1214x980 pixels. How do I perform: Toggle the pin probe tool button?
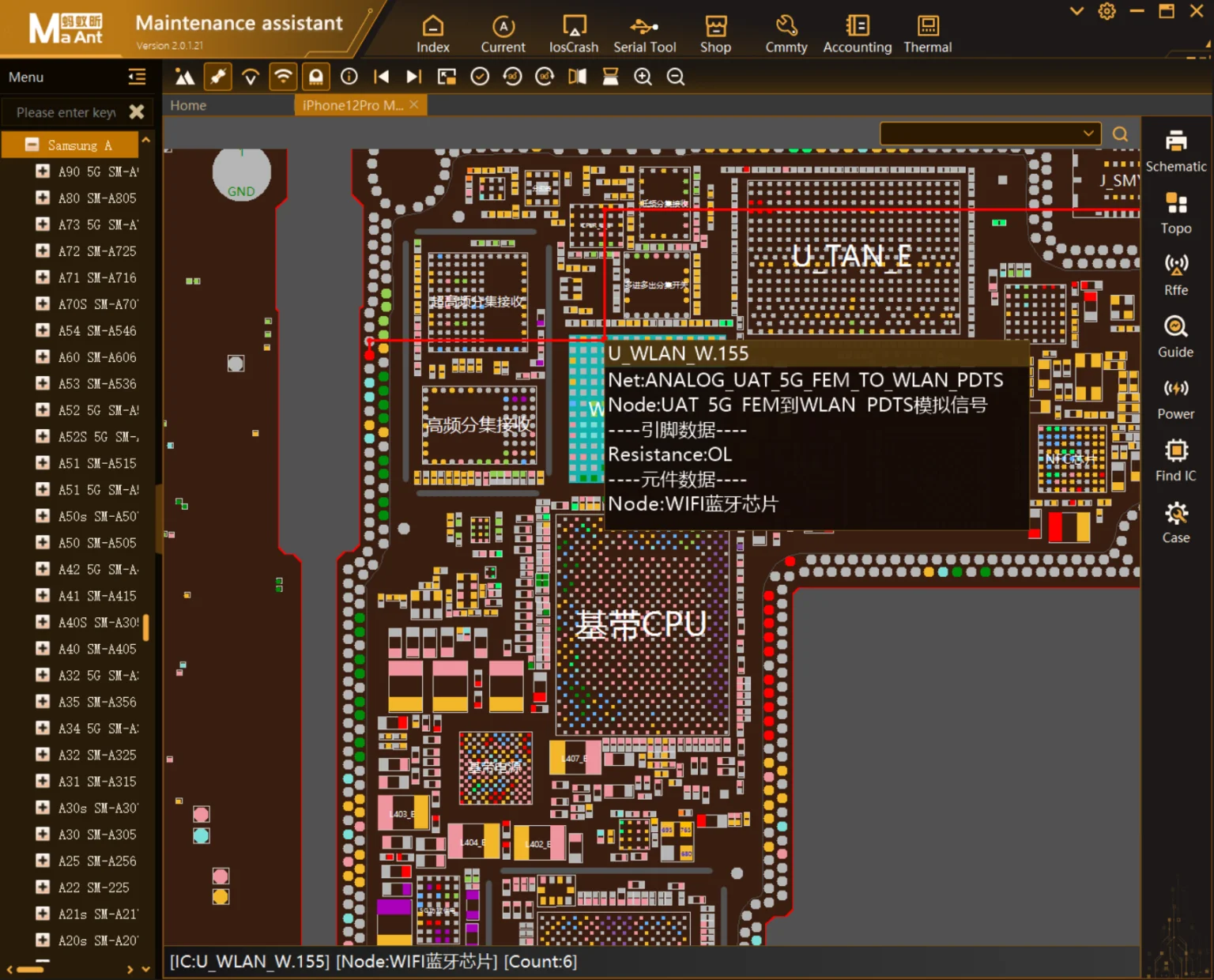pyautogui.click(x=217, y=77)
